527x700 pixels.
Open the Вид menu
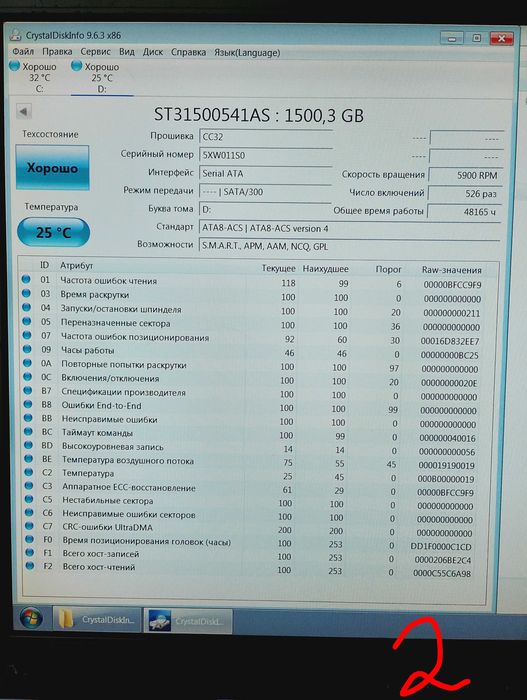(127, 52)
